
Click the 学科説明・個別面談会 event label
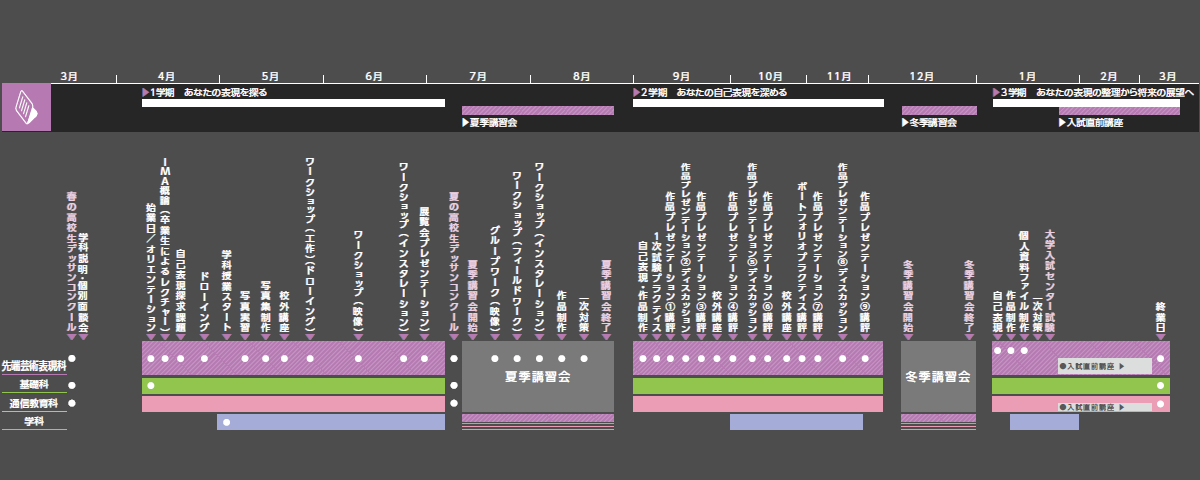click(x=83, y=283)
